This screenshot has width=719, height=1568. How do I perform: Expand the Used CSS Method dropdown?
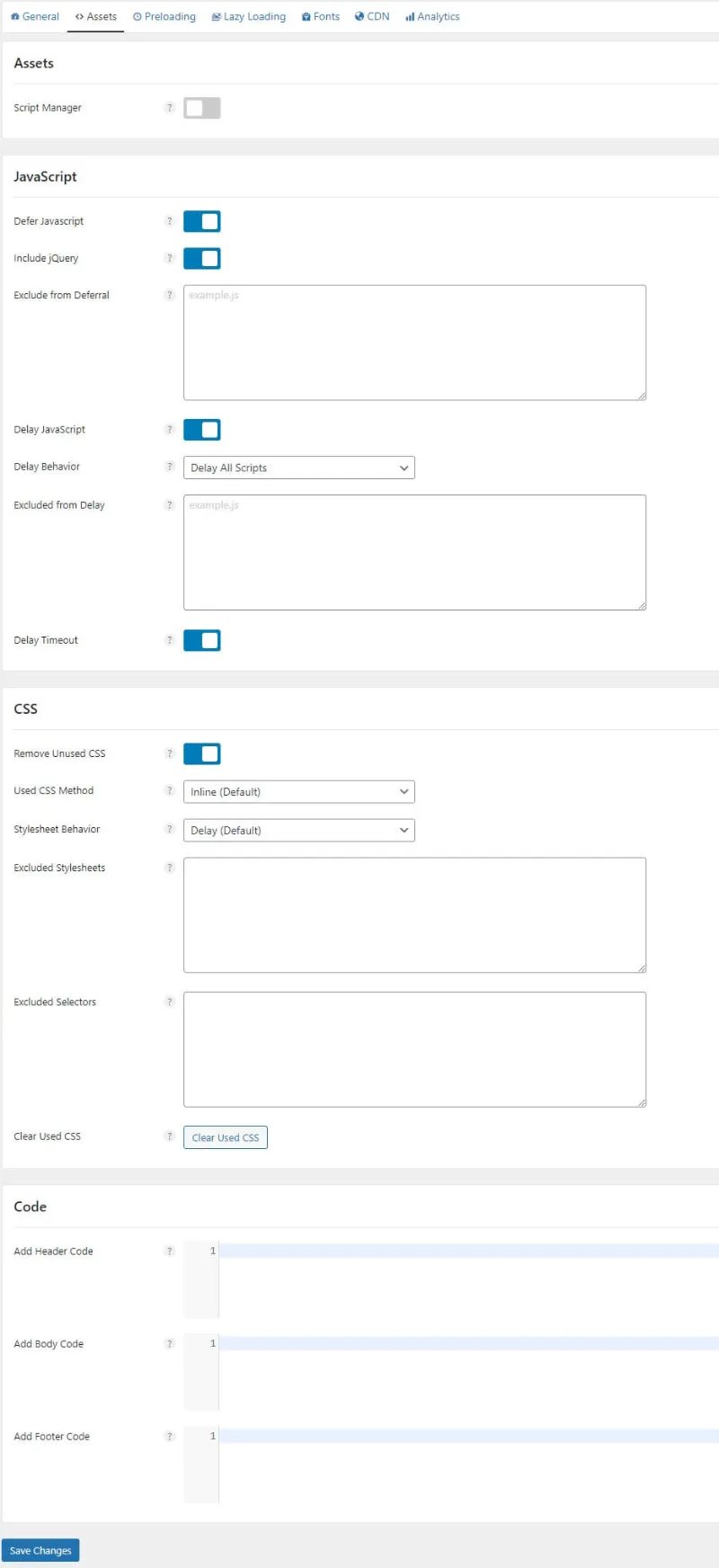click(x=298, y=792)
